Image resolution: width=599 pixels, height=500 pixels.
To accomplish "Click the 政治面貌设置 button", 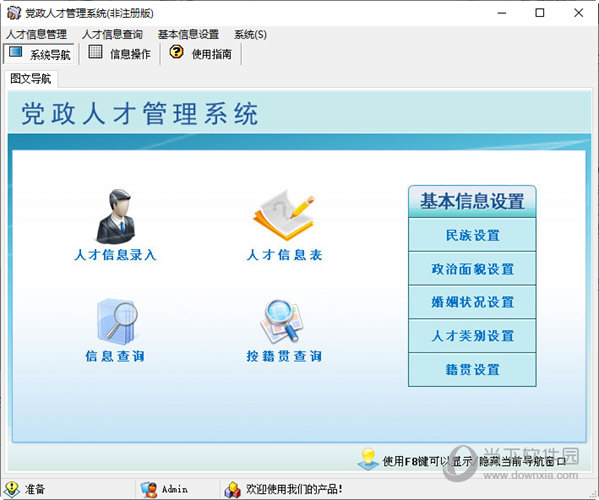I will [472, 269].
